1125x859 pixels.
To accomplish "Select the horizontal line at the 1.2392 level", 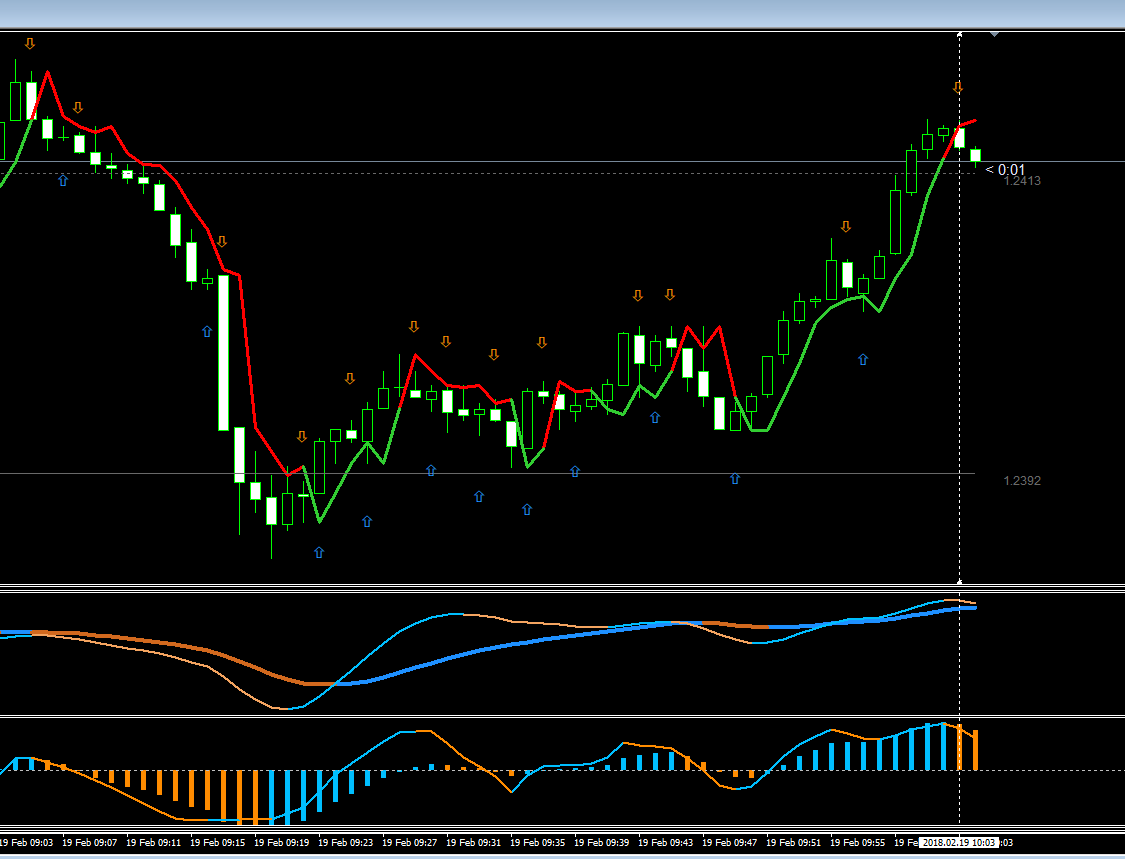I will coord(487,474).
